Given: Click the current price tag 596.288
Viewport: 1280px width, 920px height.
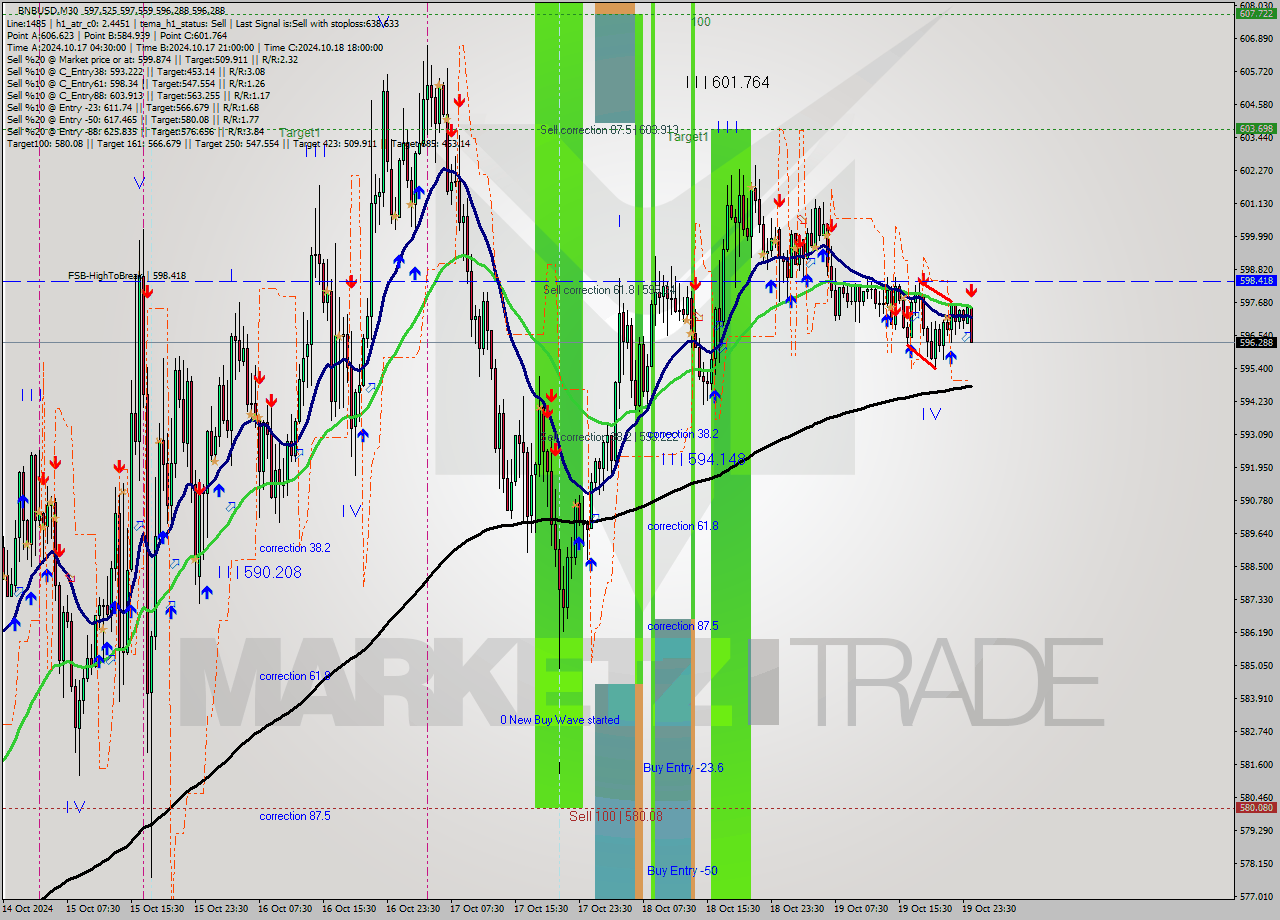Looking at the screenshot, I should point(1256,342).
